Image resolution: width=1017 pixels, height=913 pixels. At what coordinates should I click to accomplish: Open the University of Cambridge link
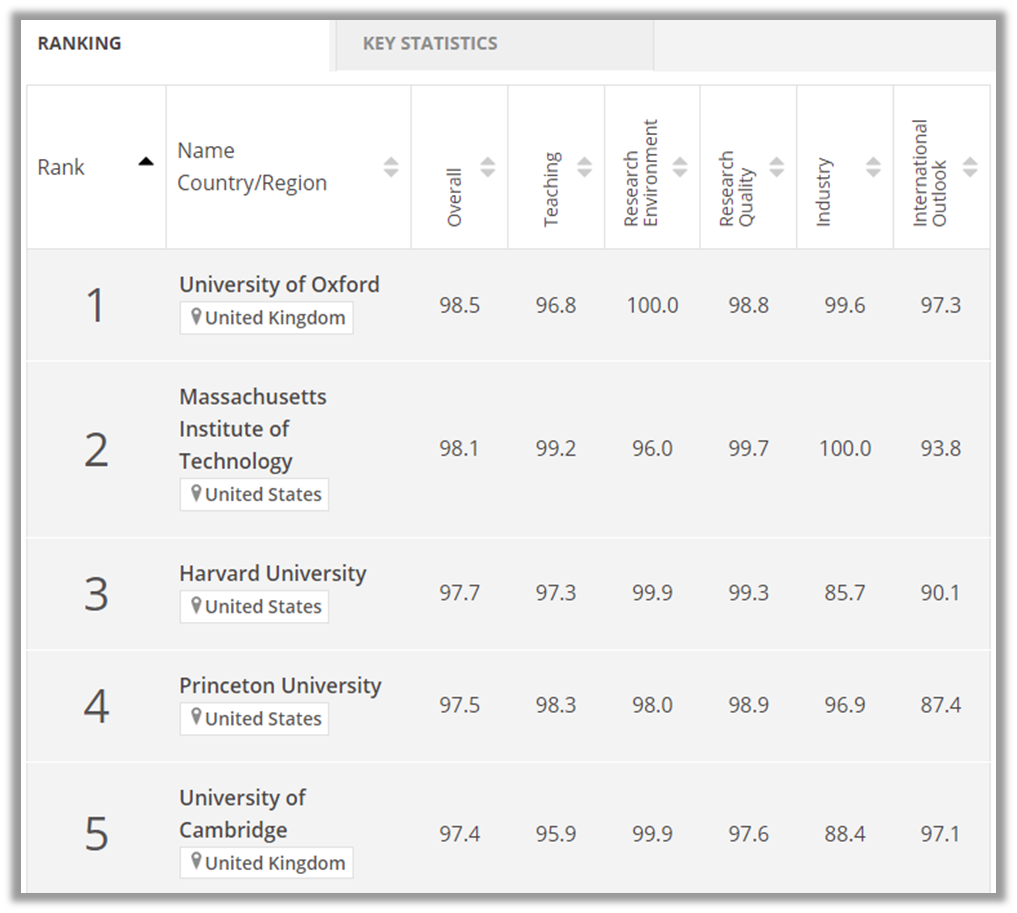click(242, 813)
